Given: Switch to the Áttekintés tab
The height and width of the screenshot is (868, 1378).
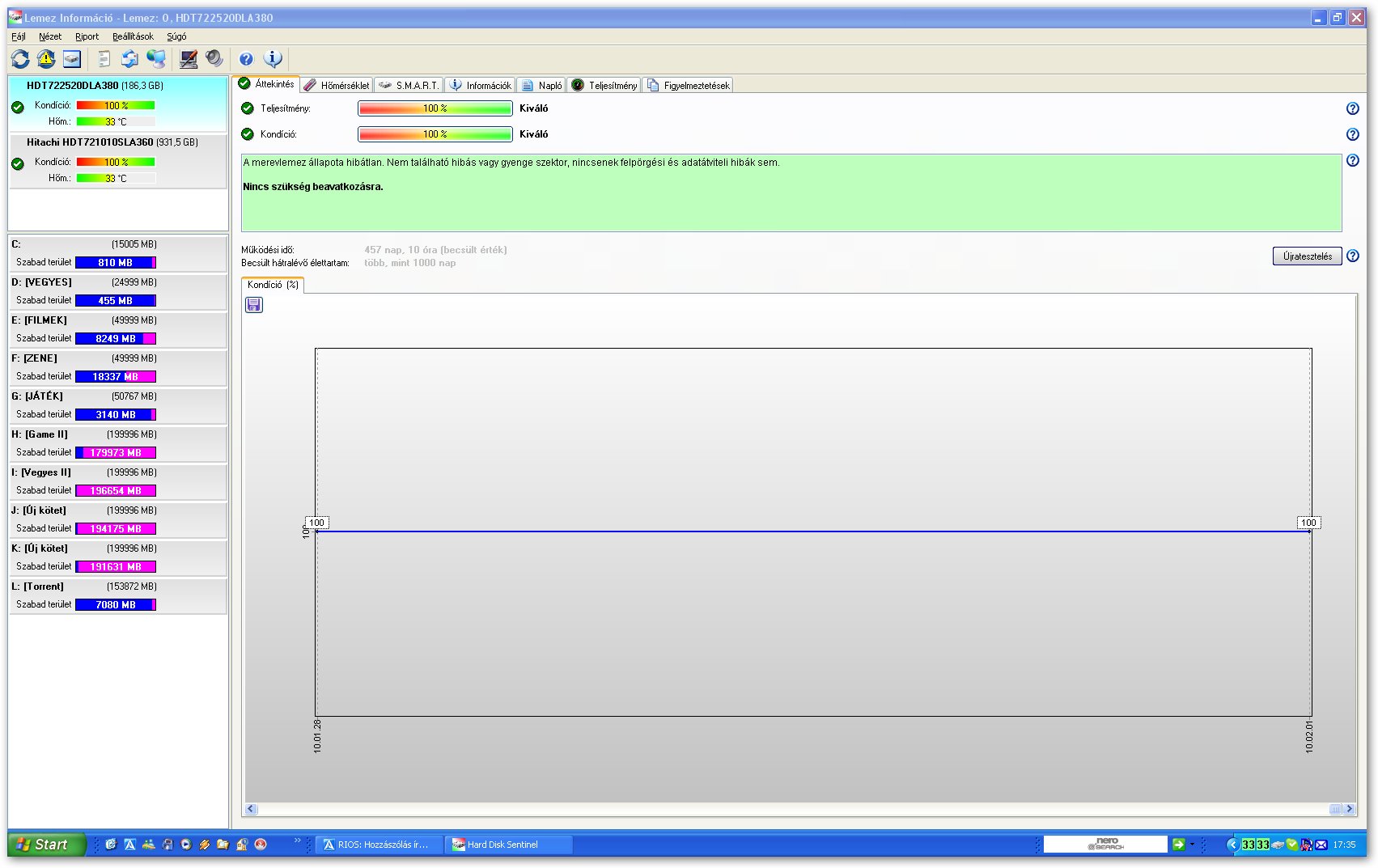Looking at the screenshot, I should [x=266, y=84].
